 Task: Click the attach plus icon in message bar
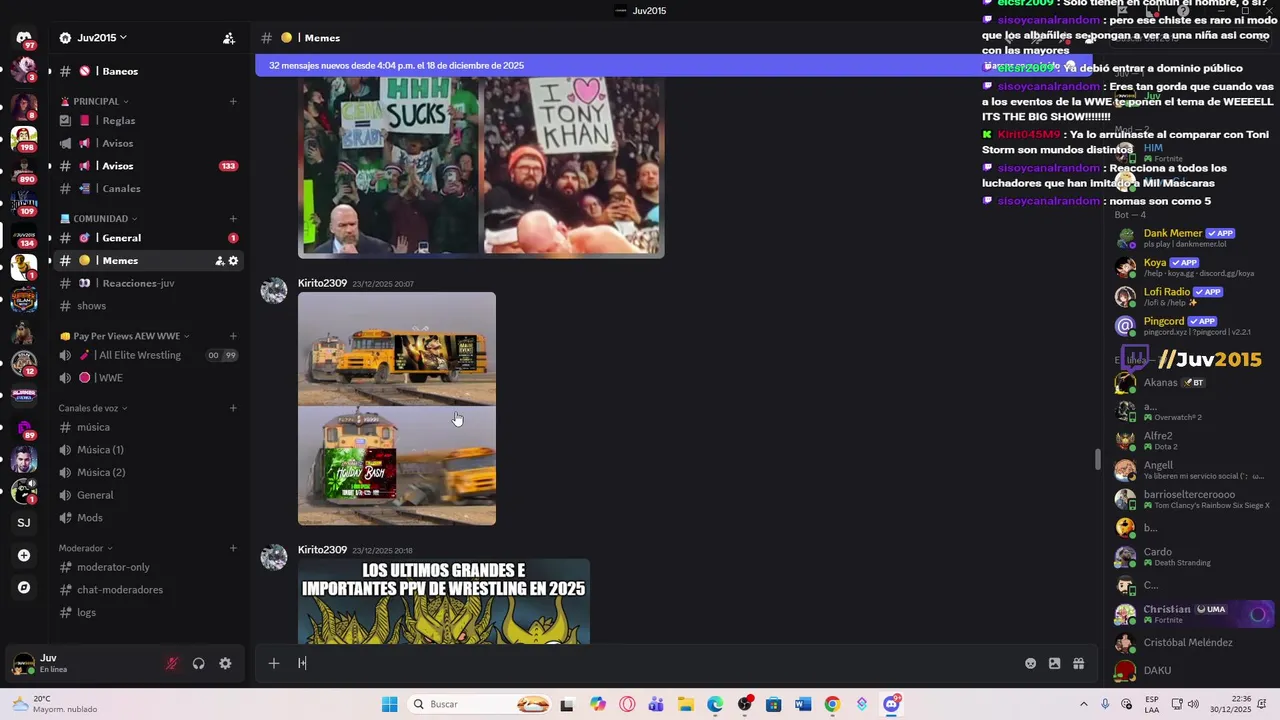[x=273, y=663]
